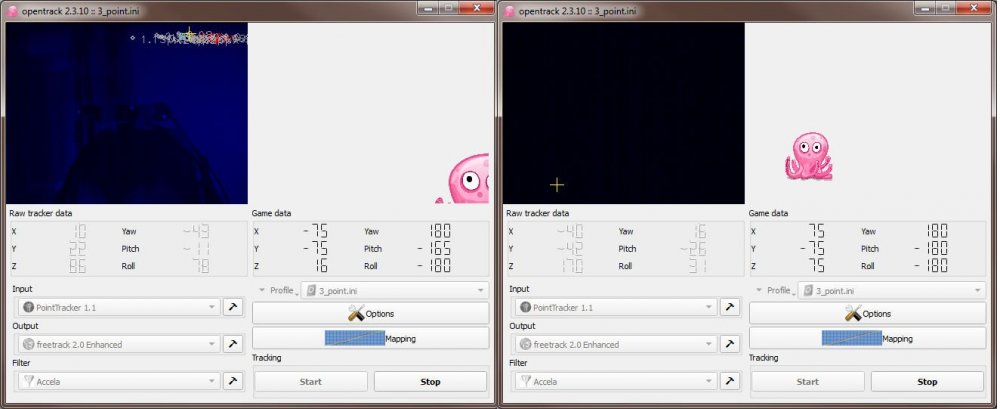Open Mapping curves in the right window
The height and width of the screenshot is (409, 1000).
click(x=867, y=338)
